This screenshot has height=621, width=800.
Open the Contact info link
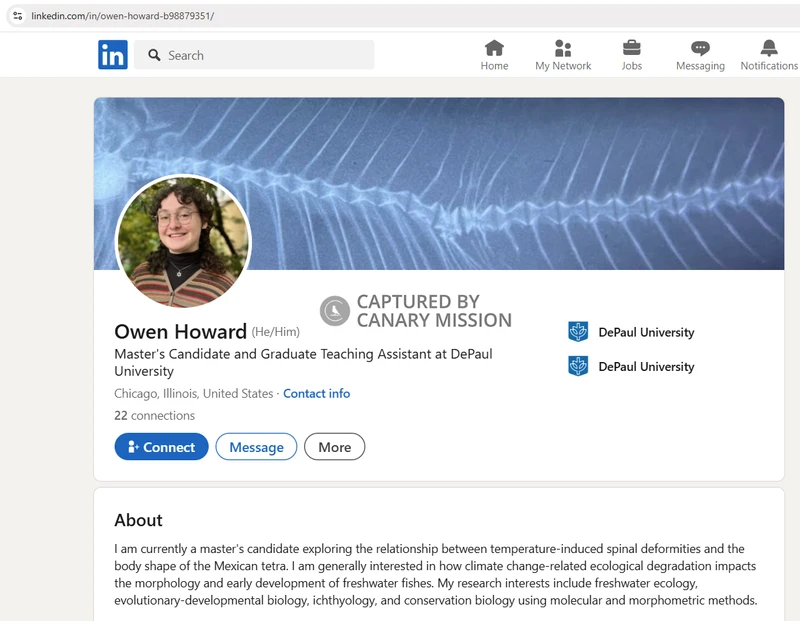pyautogui.click(x=316, y=394)
